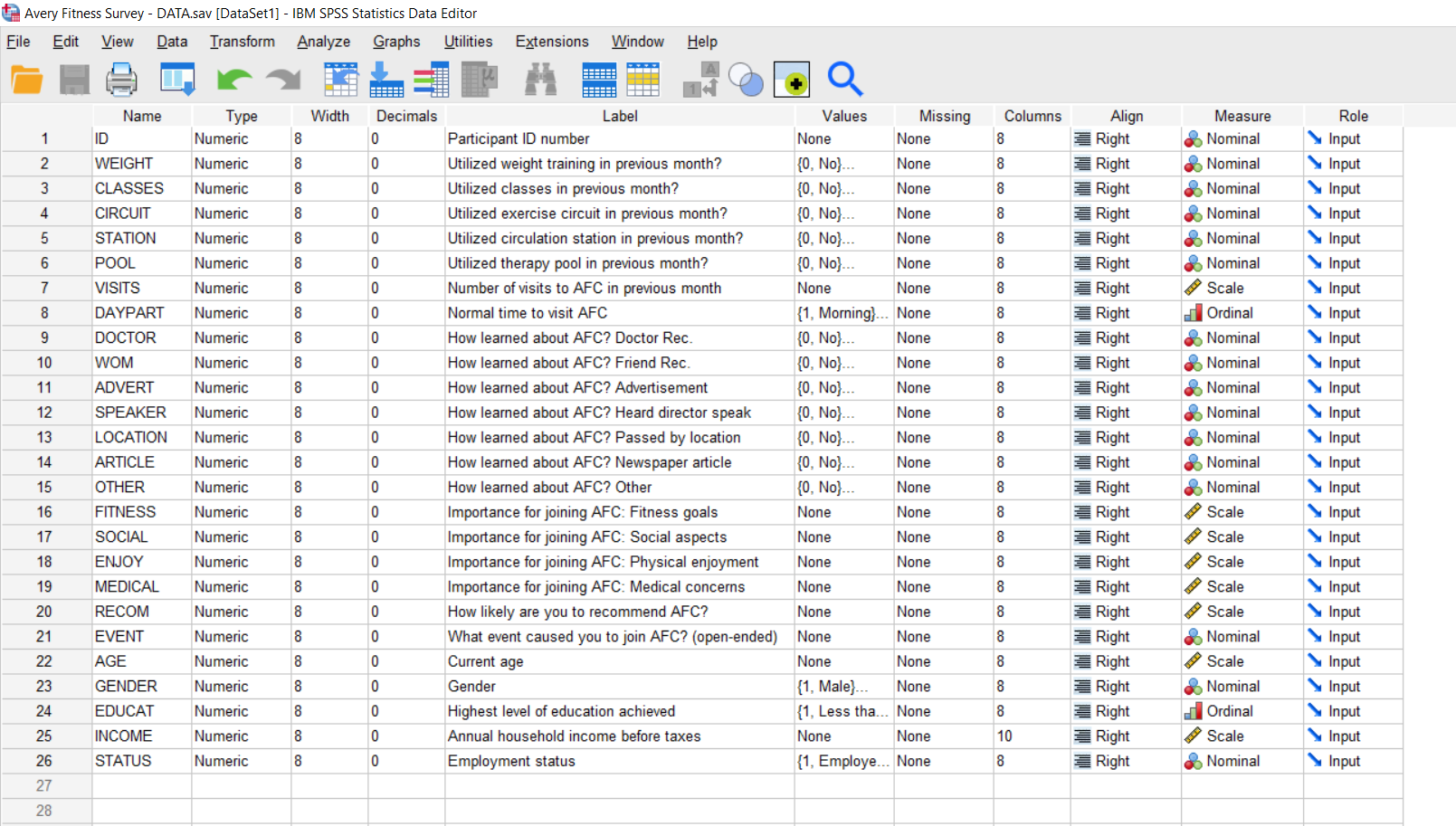Click the DAYPART variable name cell
Image resolution: width=1456 pixels, height=826 pixels.
pos(142,313)
